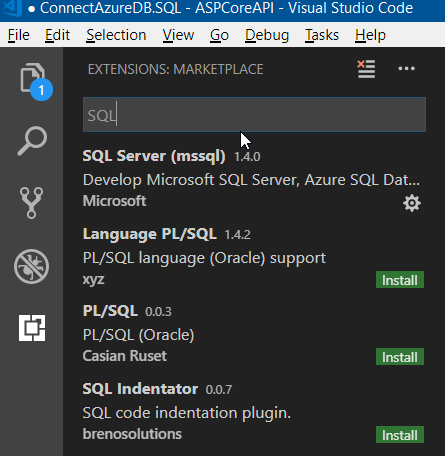
Task: Select the Language PL/SQL extension title
Action: tap(150, 234)
